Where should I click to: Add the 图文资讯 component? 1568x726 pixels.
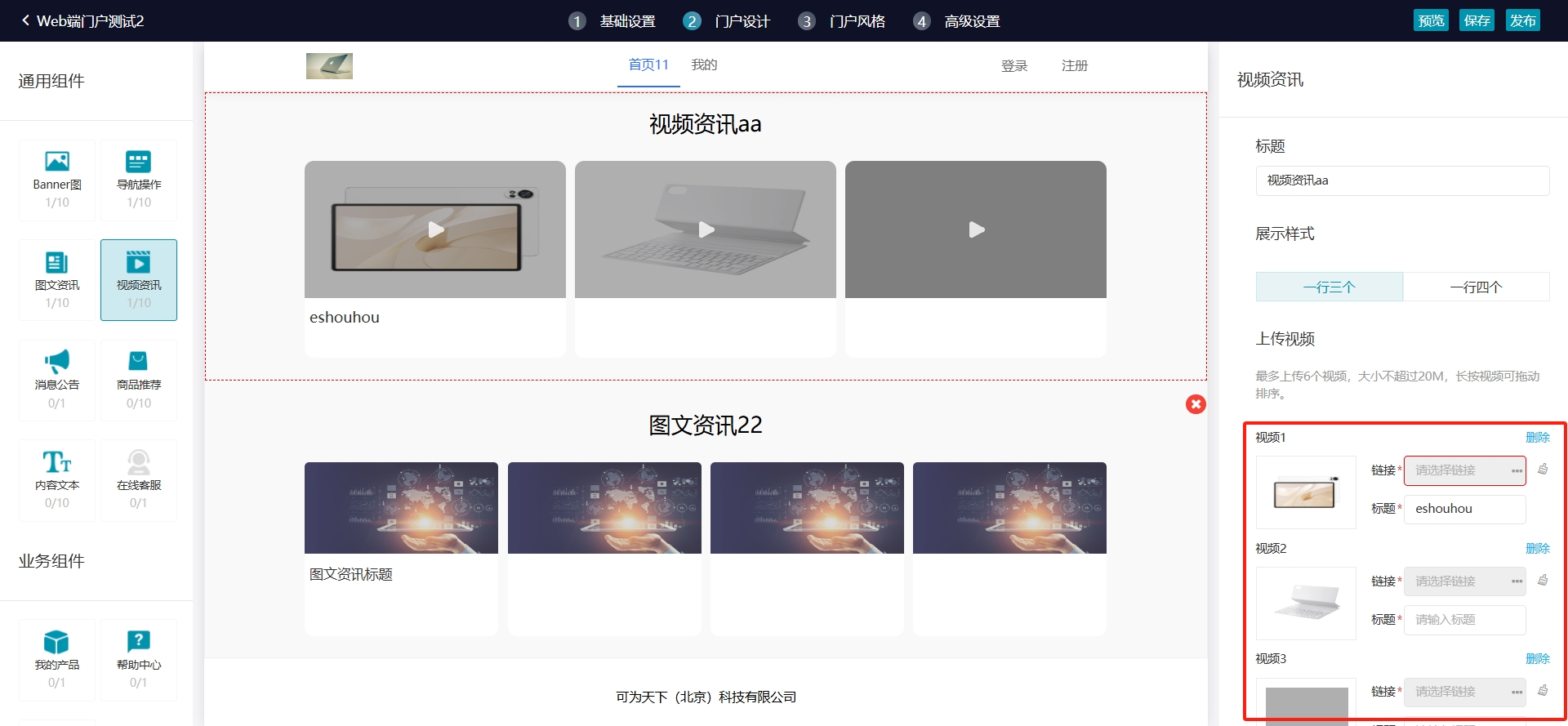(x=57, y=280)
